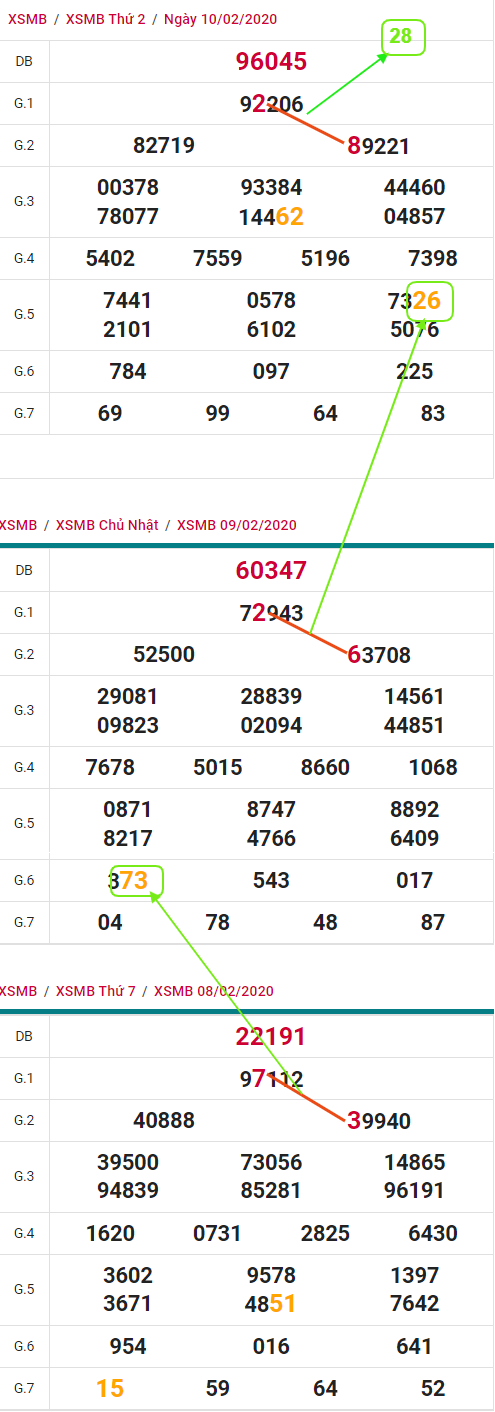The height and width of the screenshot is (1412, 495).
Task: Click the special prize number 22191
Action: [271, 1037]
